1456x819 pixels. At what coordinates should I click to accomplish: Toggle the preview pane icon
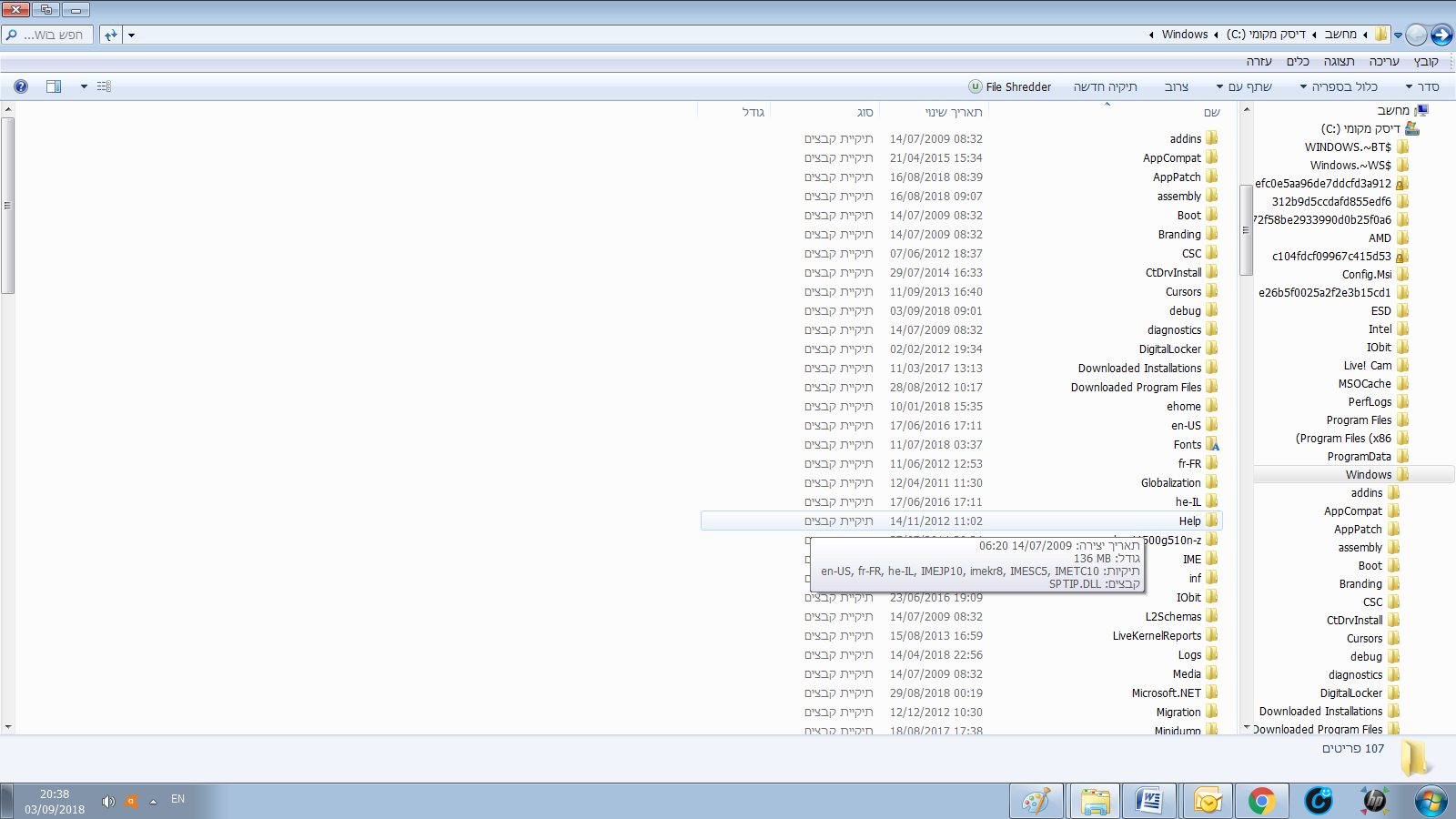coord(54,86)
